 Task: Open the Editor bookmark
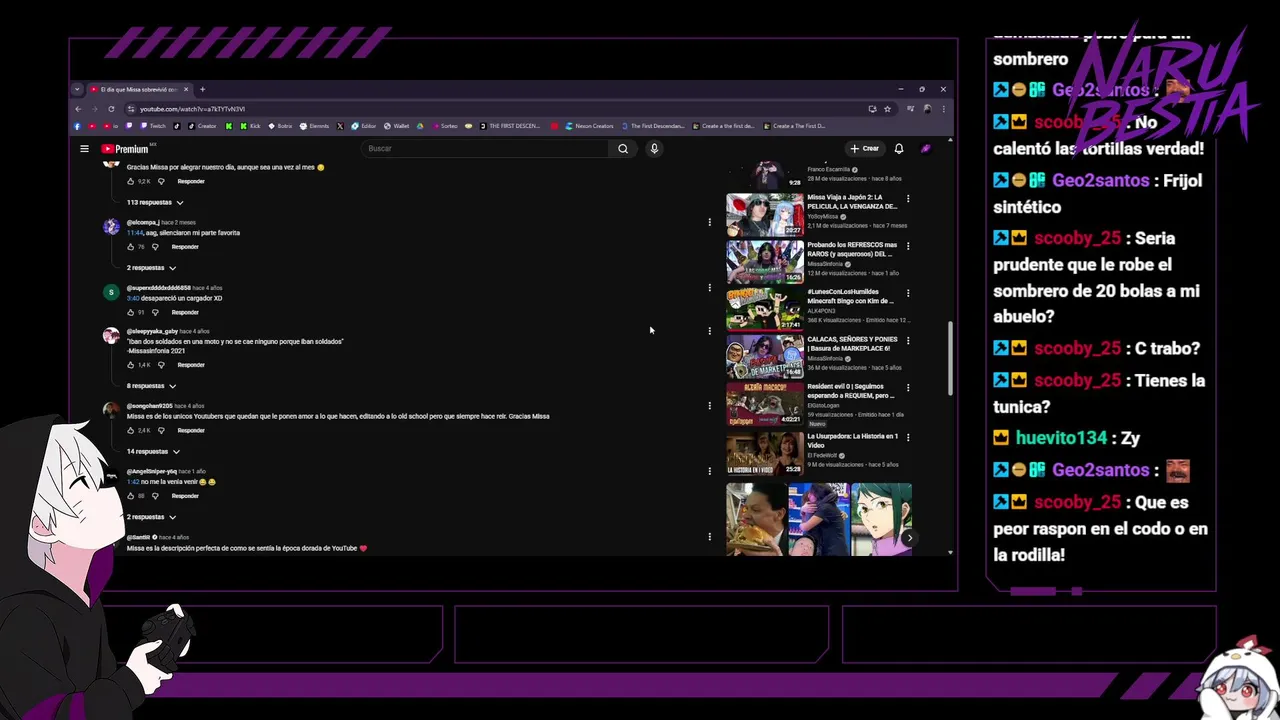click(x=363, y=126)
